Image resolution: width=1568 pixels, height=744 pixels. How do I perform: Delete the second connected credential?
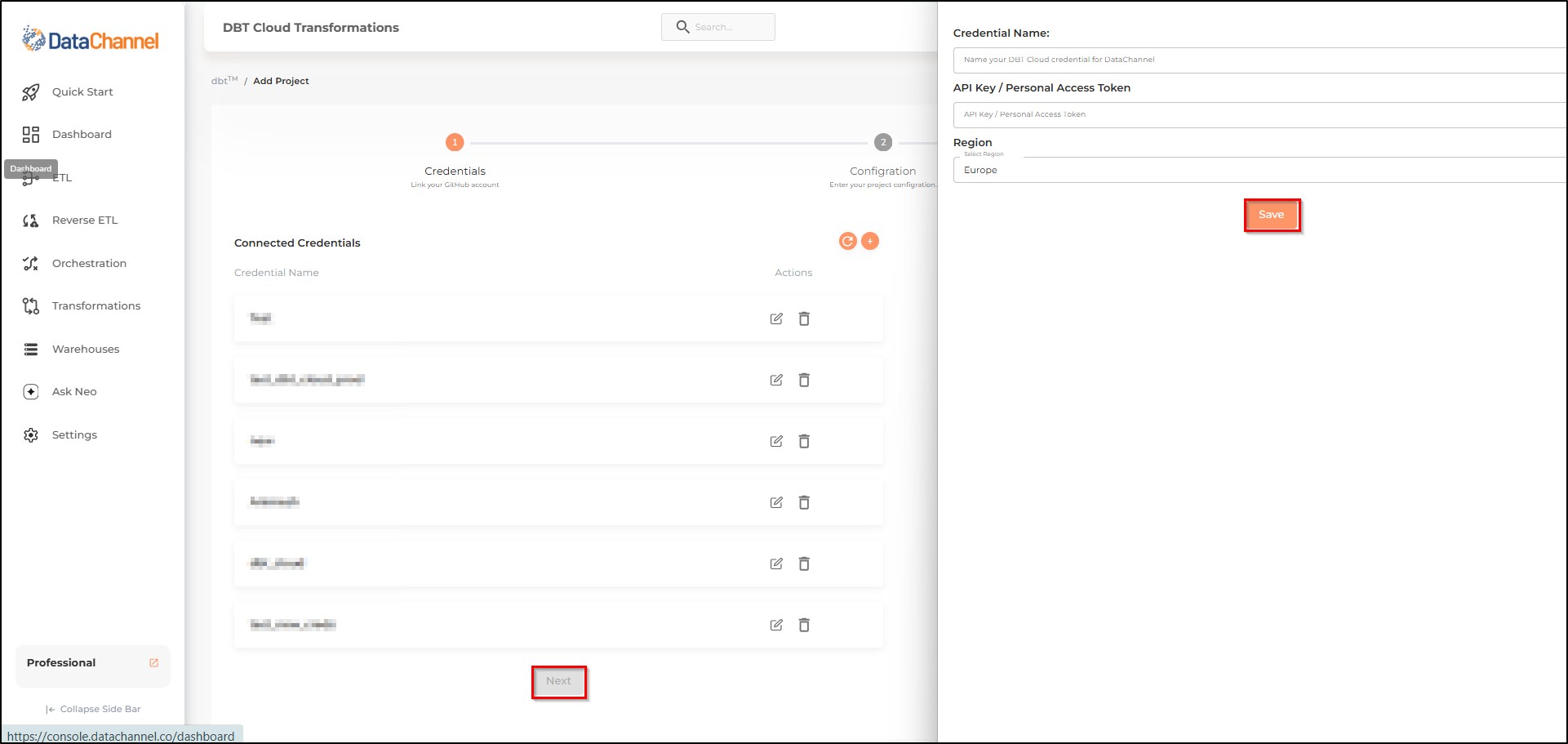[804, 380]
